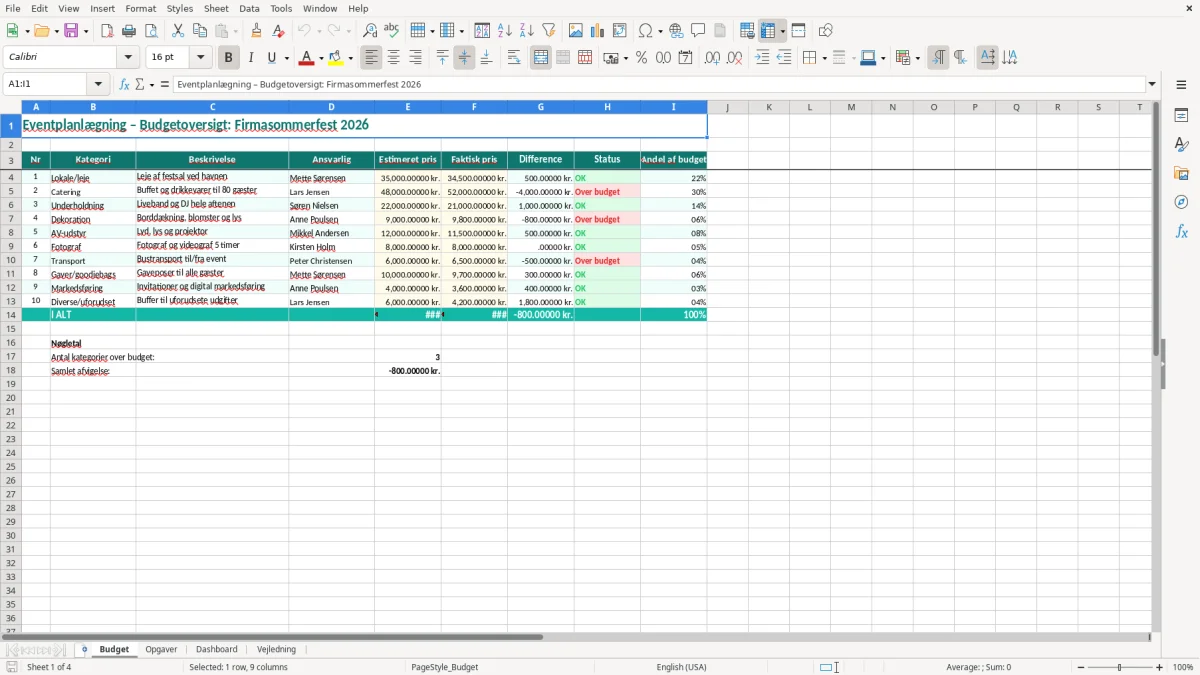Viewport: 1200px width, 675px height.
Task: Insert Image from toolbar
Action: pyautogui.click(x=576, y=31)
